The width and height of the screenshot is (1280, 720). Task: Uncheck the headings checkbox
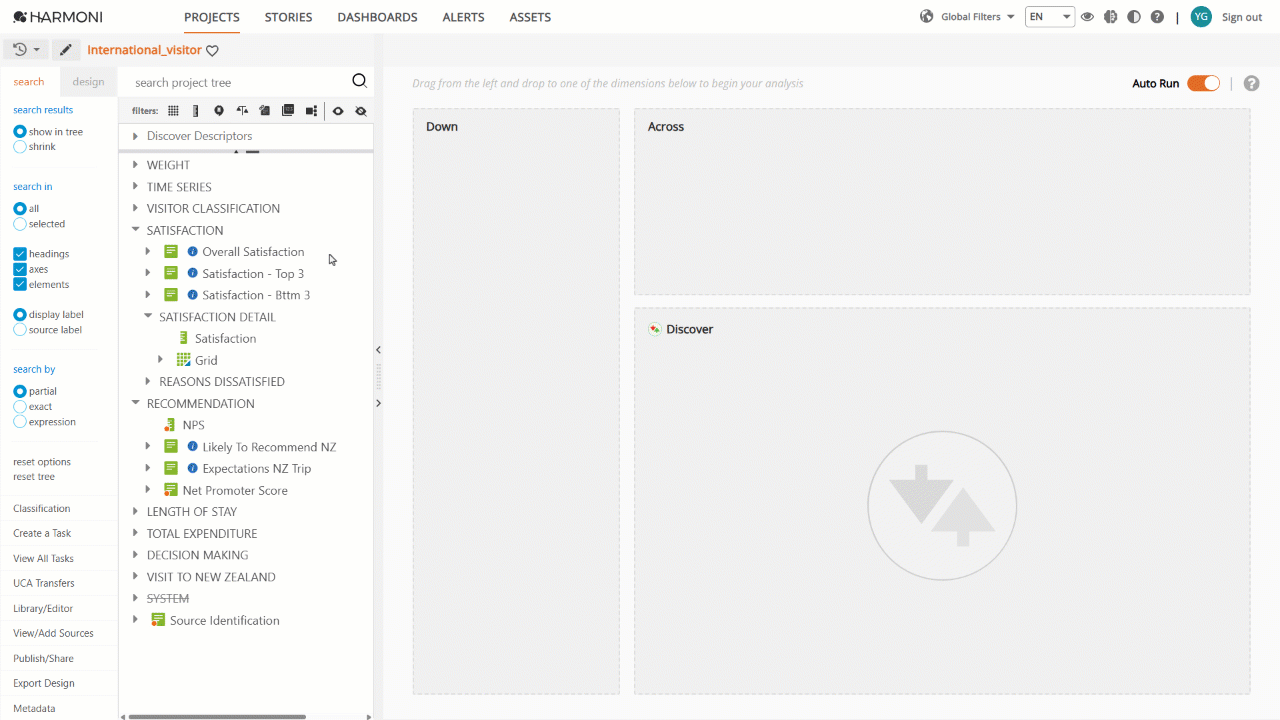(x=20, y=254)
